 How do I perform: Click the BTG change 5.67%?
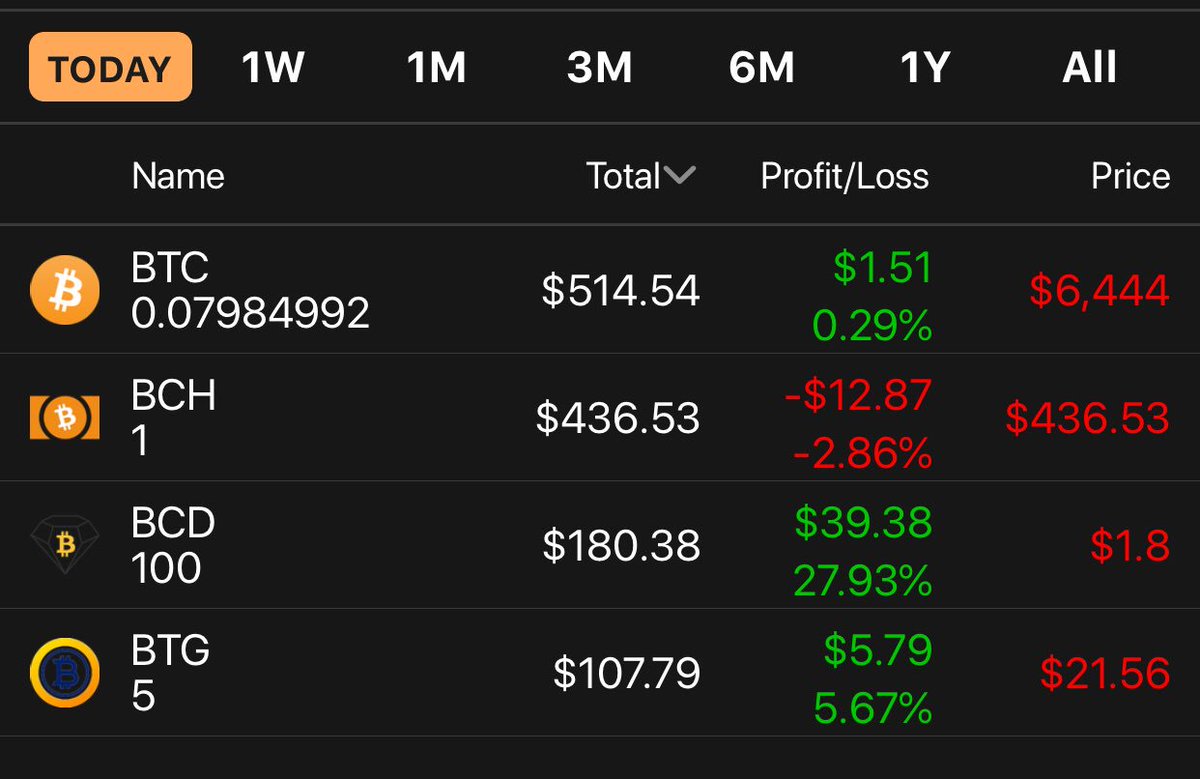(x=872, y=709)
